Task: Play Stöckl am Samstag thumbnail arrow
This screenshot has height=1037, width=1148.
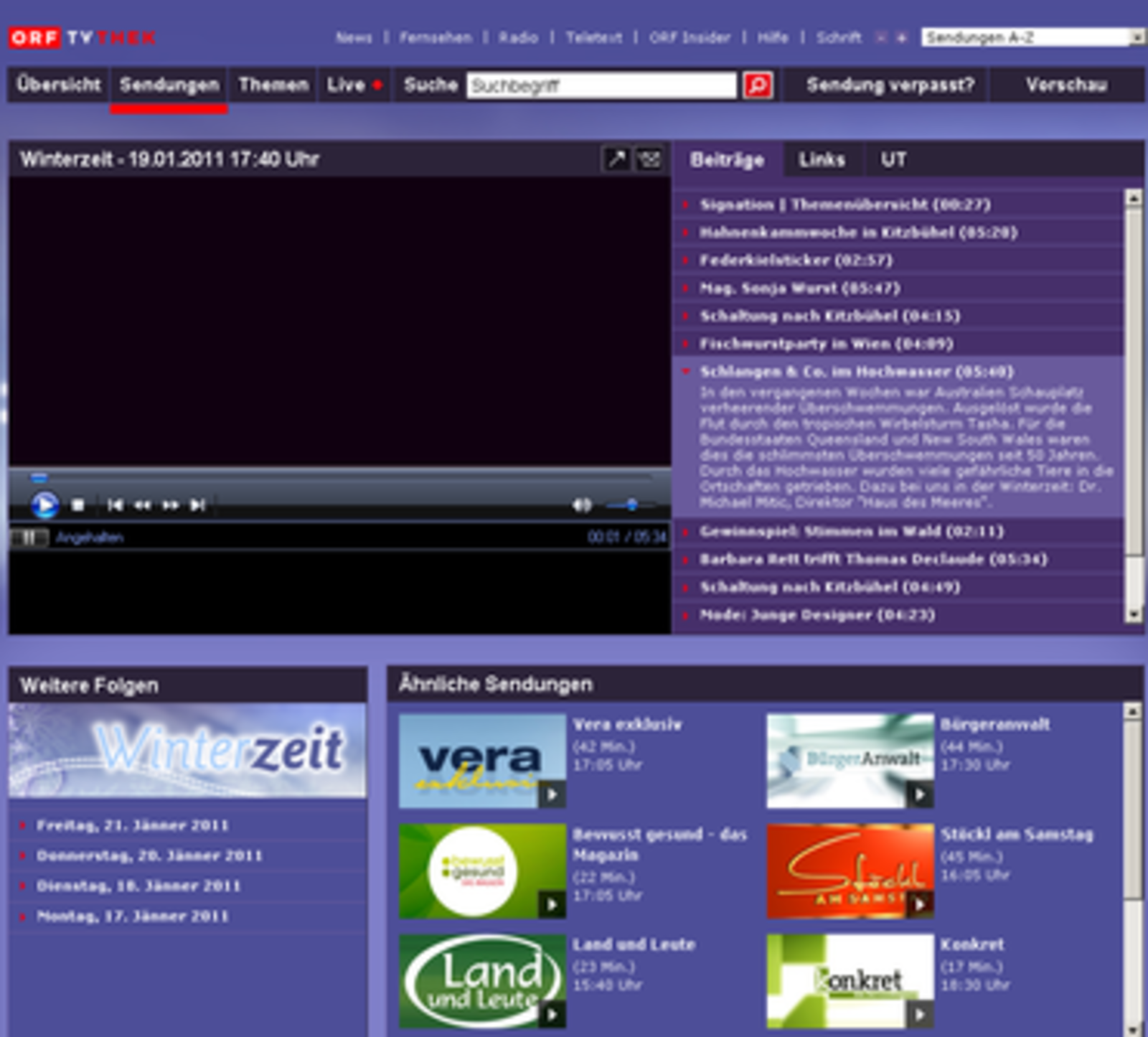Action: 920,905
